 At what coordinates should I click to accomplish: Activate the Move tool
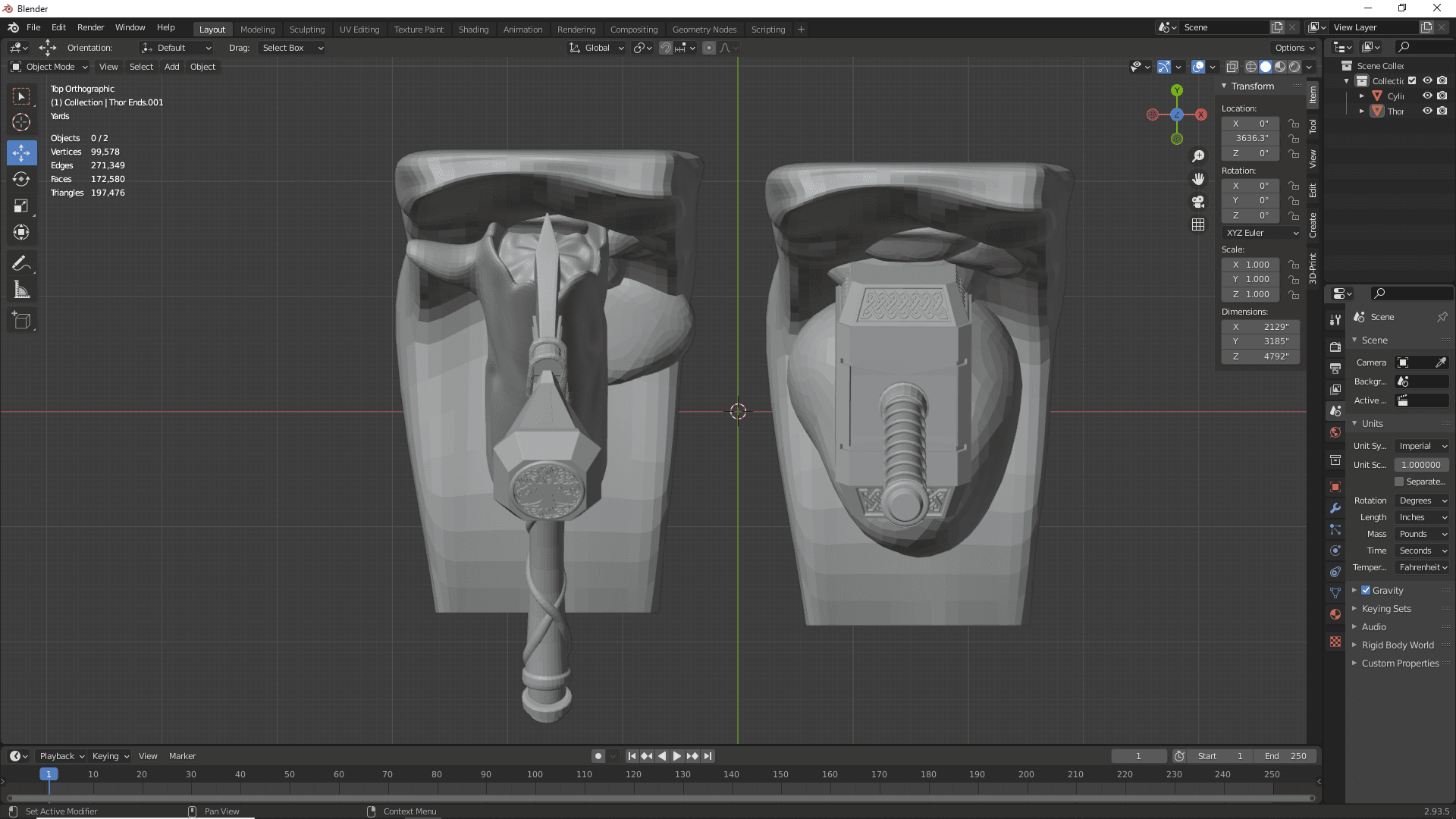click(21, 152)
